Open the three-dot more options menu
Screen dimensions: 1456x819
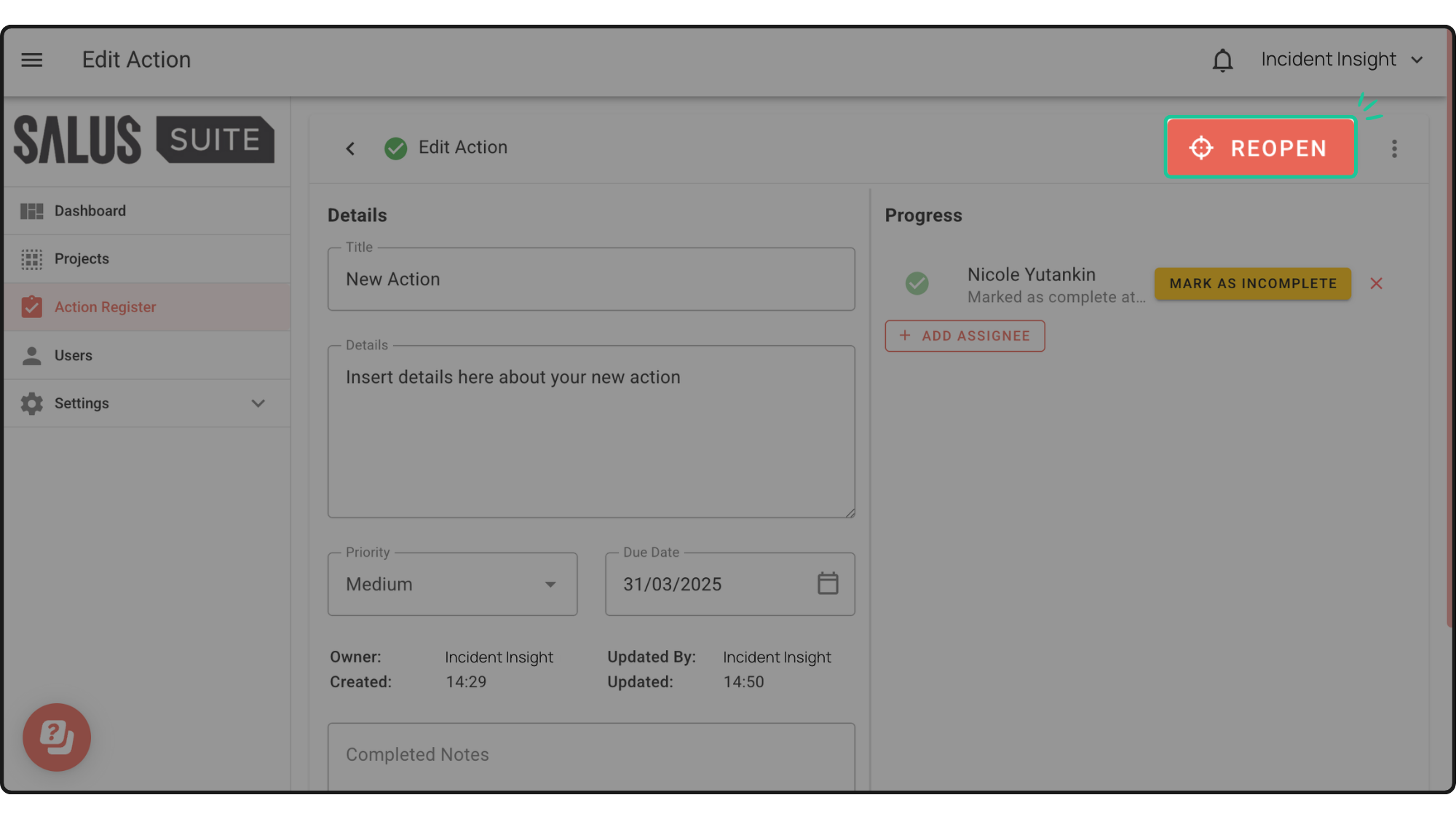coord(1394,149)
